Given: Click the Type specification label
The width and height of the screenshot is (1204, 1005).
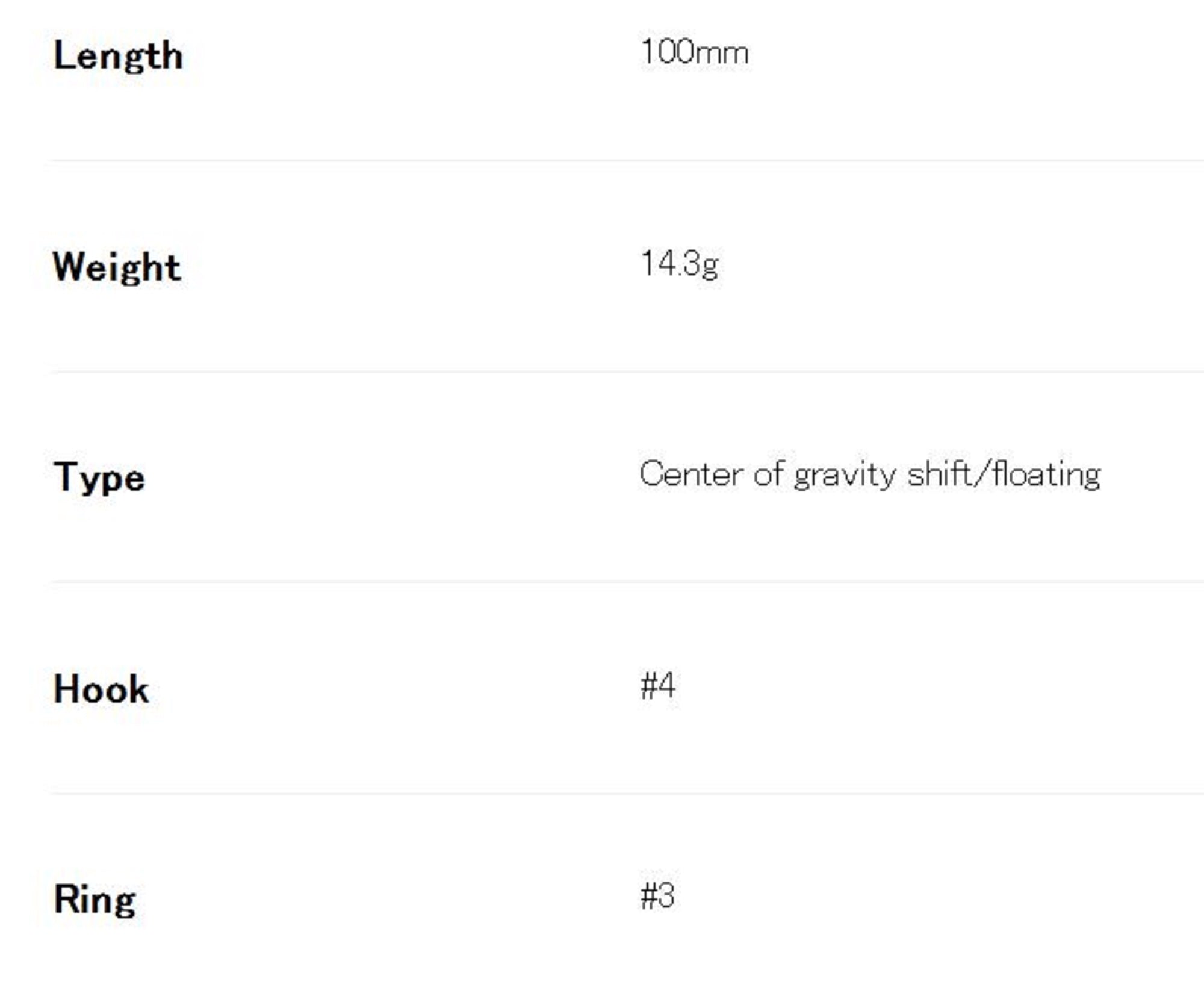Looking at the screenshot, I should coord(99,478).
